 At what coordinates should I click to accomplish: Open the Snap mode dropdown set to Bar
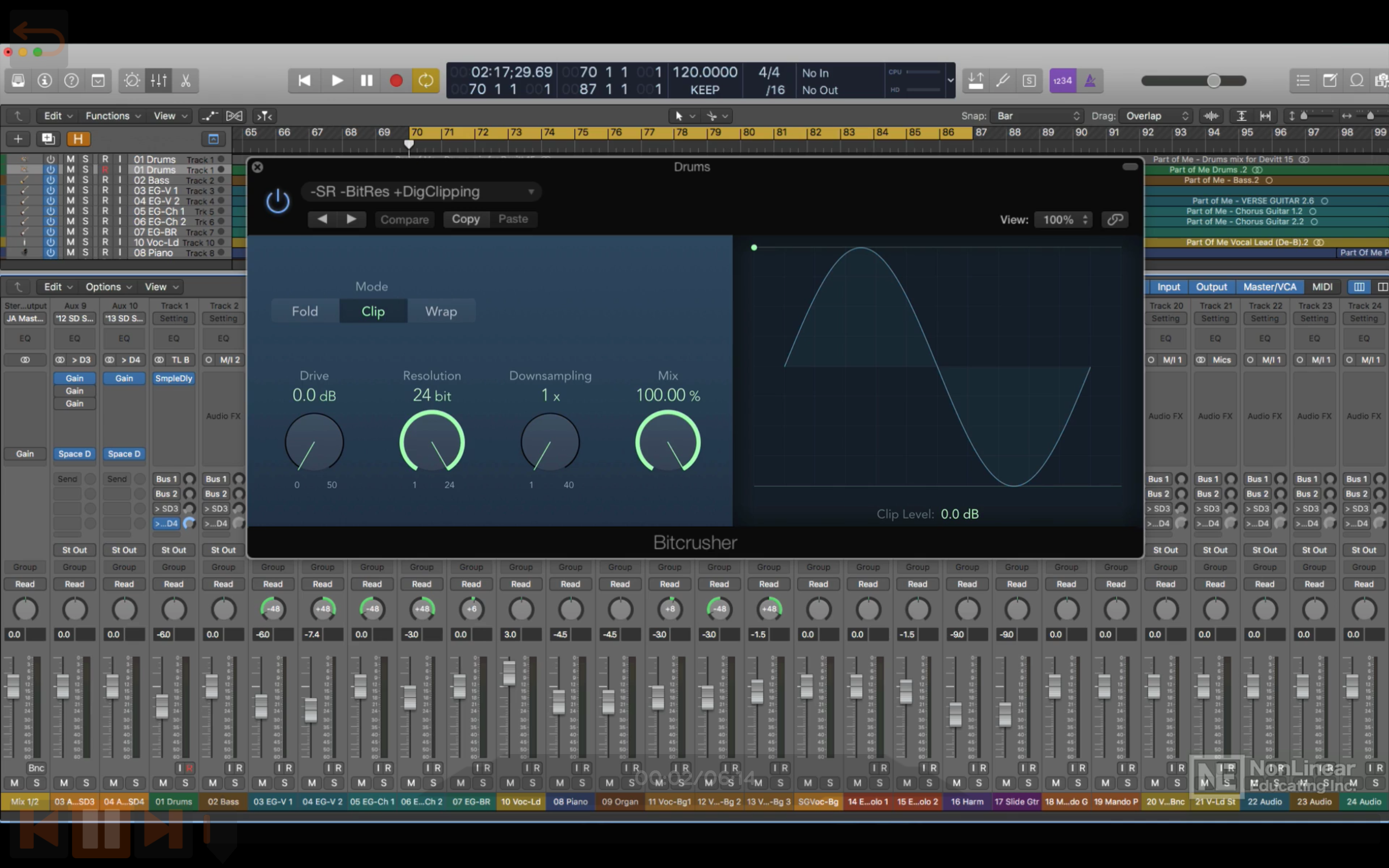[1036, 116]
